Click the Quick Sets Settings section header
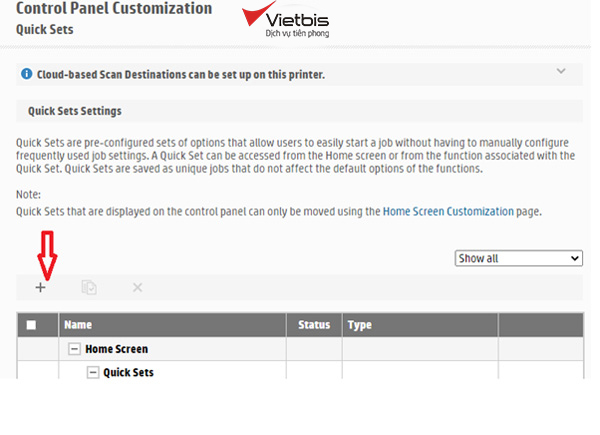 74,111
